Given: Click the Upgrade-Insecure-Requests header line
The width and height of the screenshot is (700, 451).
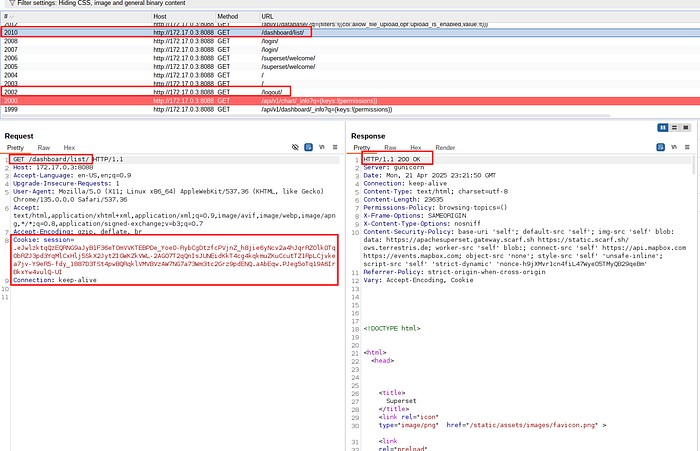Looking at the screenshot, I should click(x=66, y=184).
